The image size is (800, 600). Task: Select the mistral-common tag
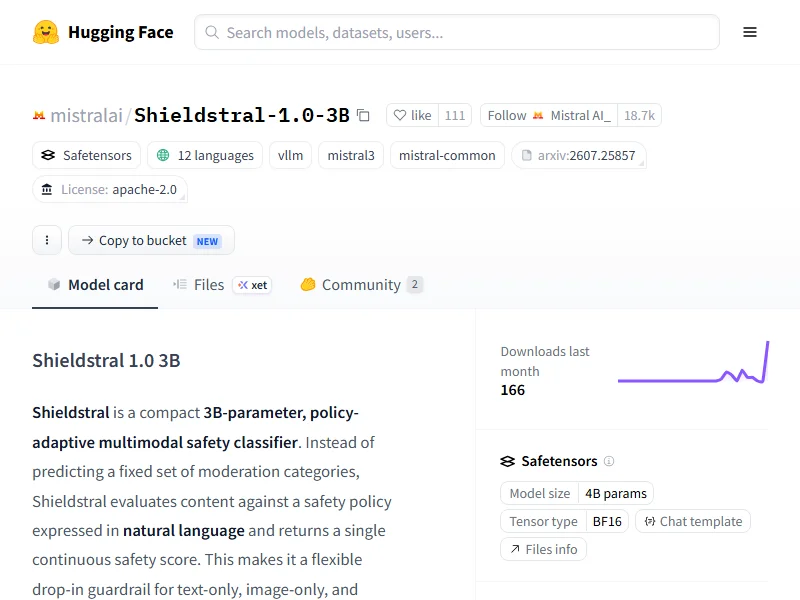pos(447,155)
